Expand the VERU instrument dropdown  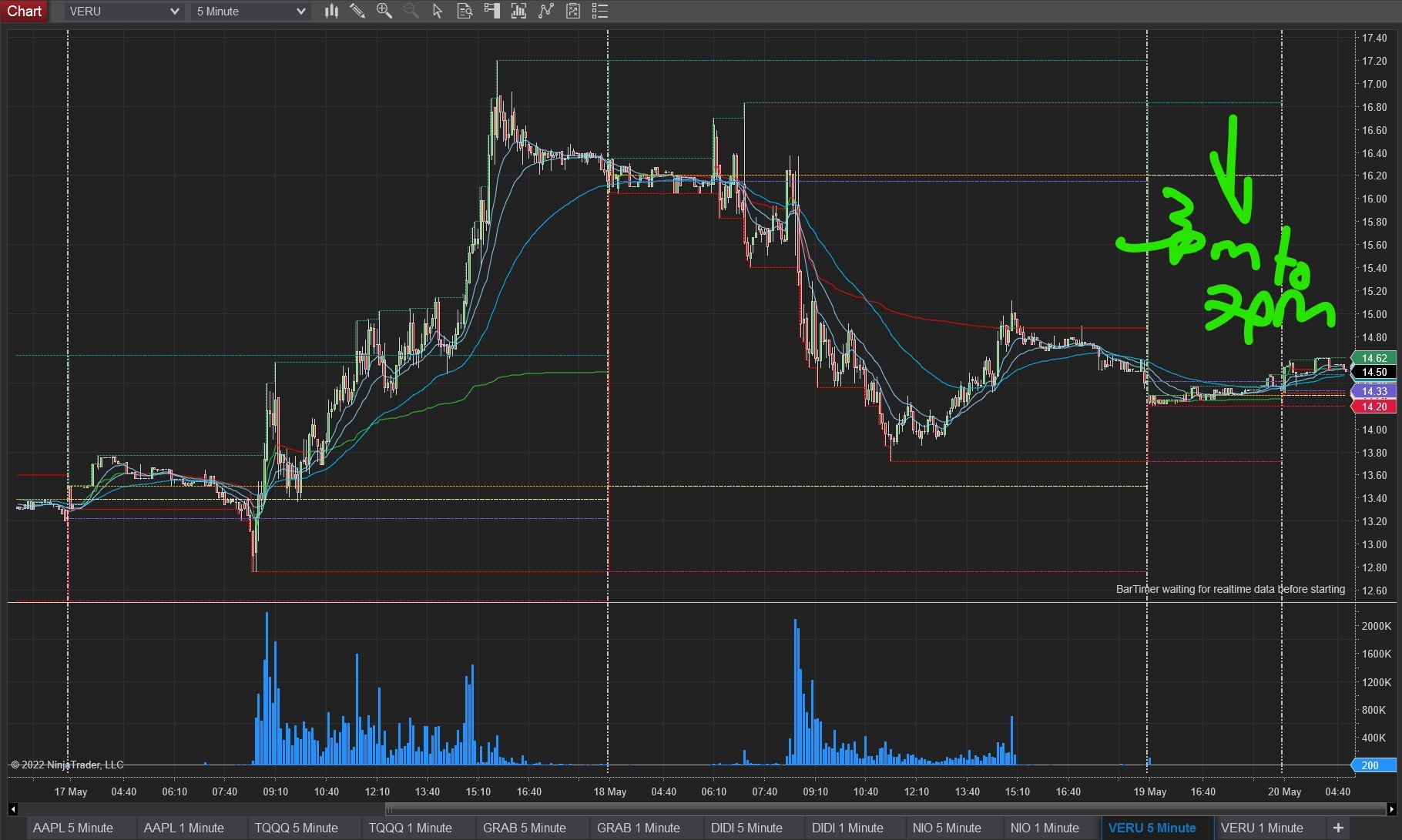123,12
